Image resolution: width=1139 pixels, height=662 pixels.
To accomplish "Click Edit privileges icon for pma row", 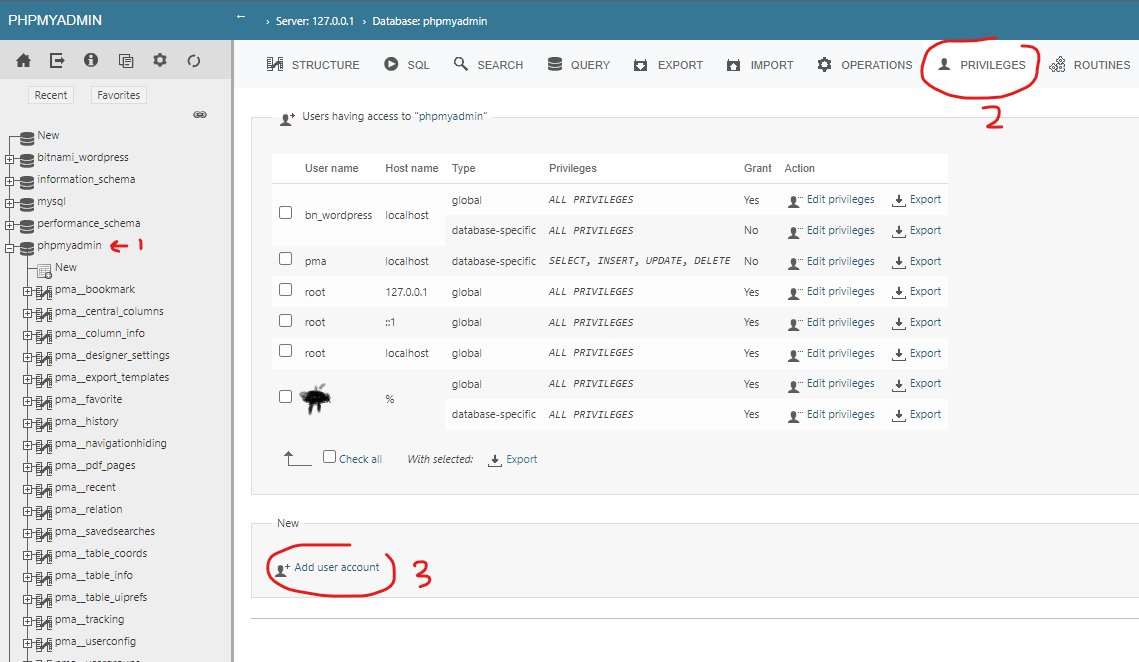I will (795, 262).
